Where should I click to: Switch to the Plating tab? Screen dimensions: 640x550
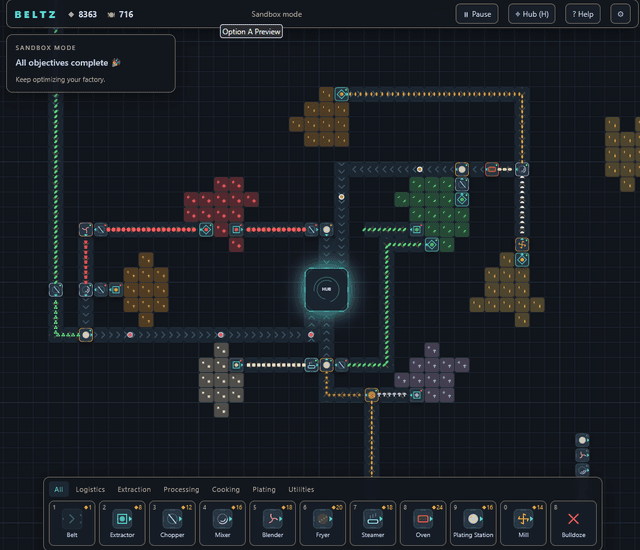tap(264, 489)
